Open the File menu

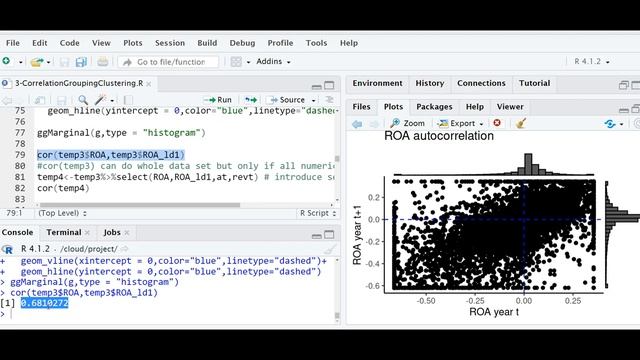click(13, 43)
